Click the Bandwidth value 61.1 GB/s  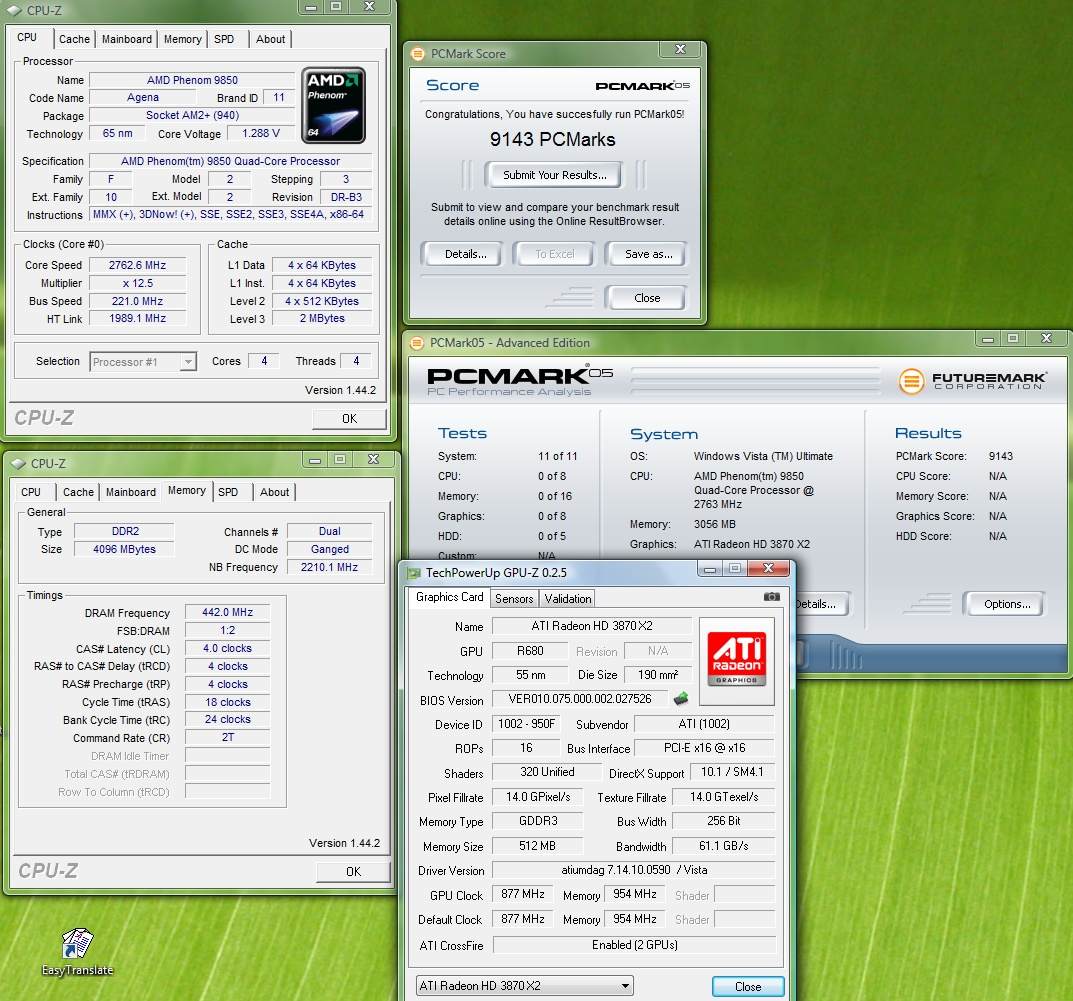pos(723,846)
